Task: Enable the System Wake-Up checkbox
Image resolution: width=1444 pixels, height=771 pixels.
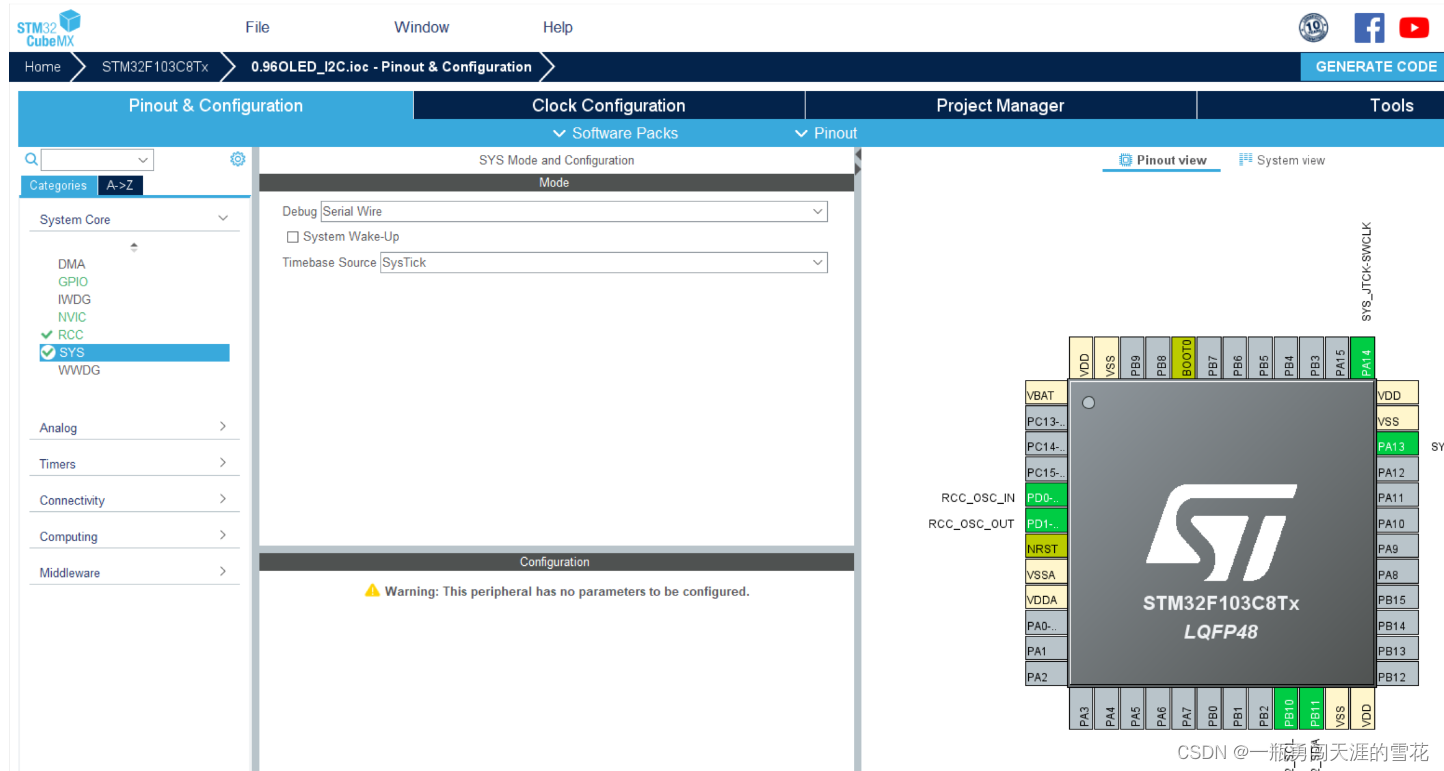Action: tap(293, 237)
